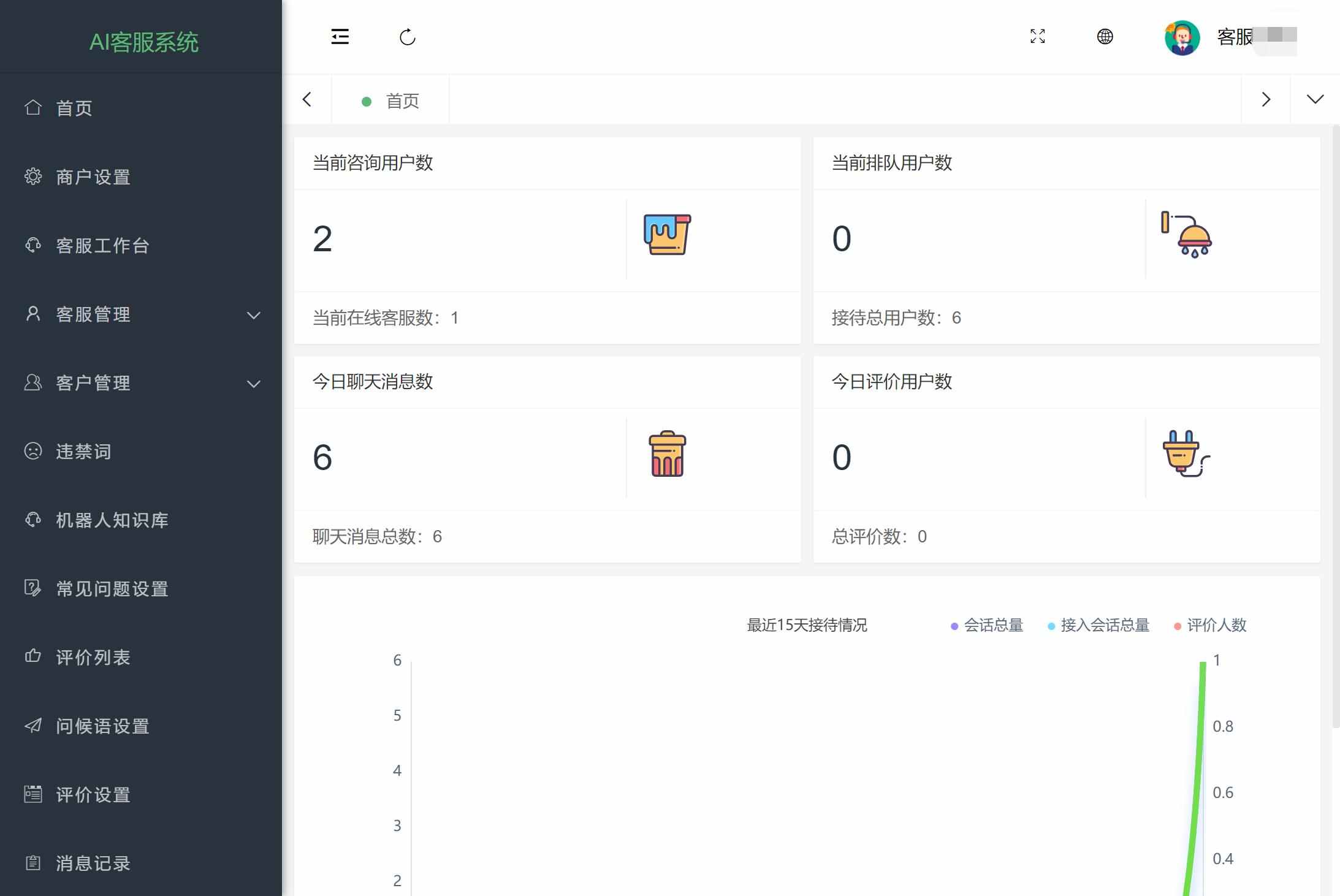Click the vertical page scrollbar
1340x896 pixels.
1336,426
